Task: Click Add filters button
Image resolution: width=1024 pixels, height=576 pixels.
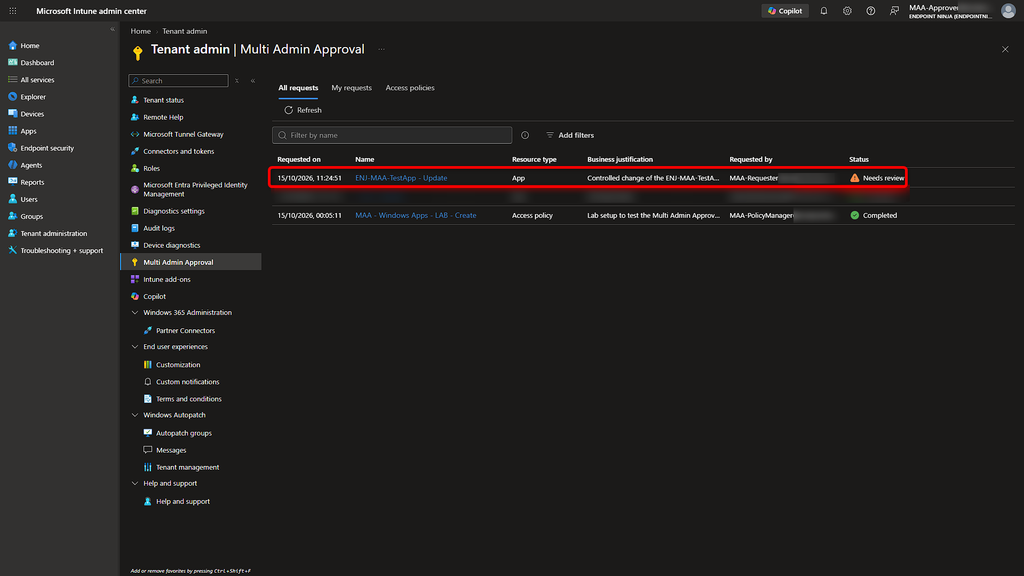Action: click(570, 135)
